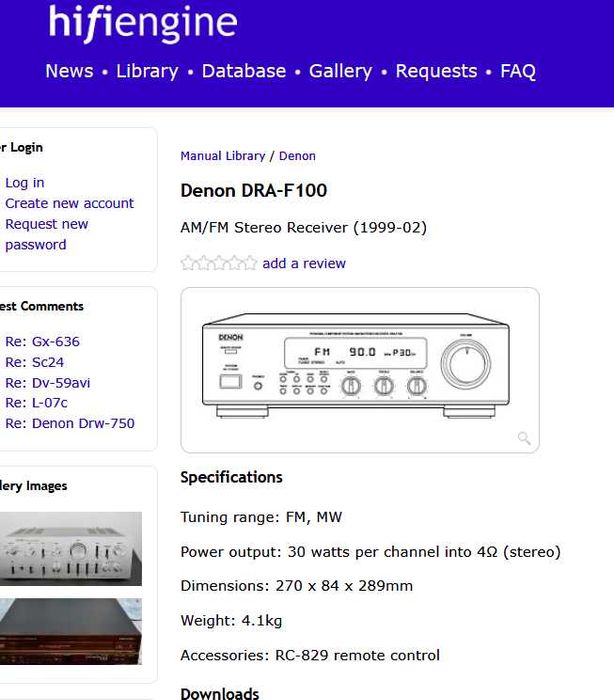This screenshot has height=700, width=614.
Task: Click the Log in link
Action: click(x=25, y=183)
